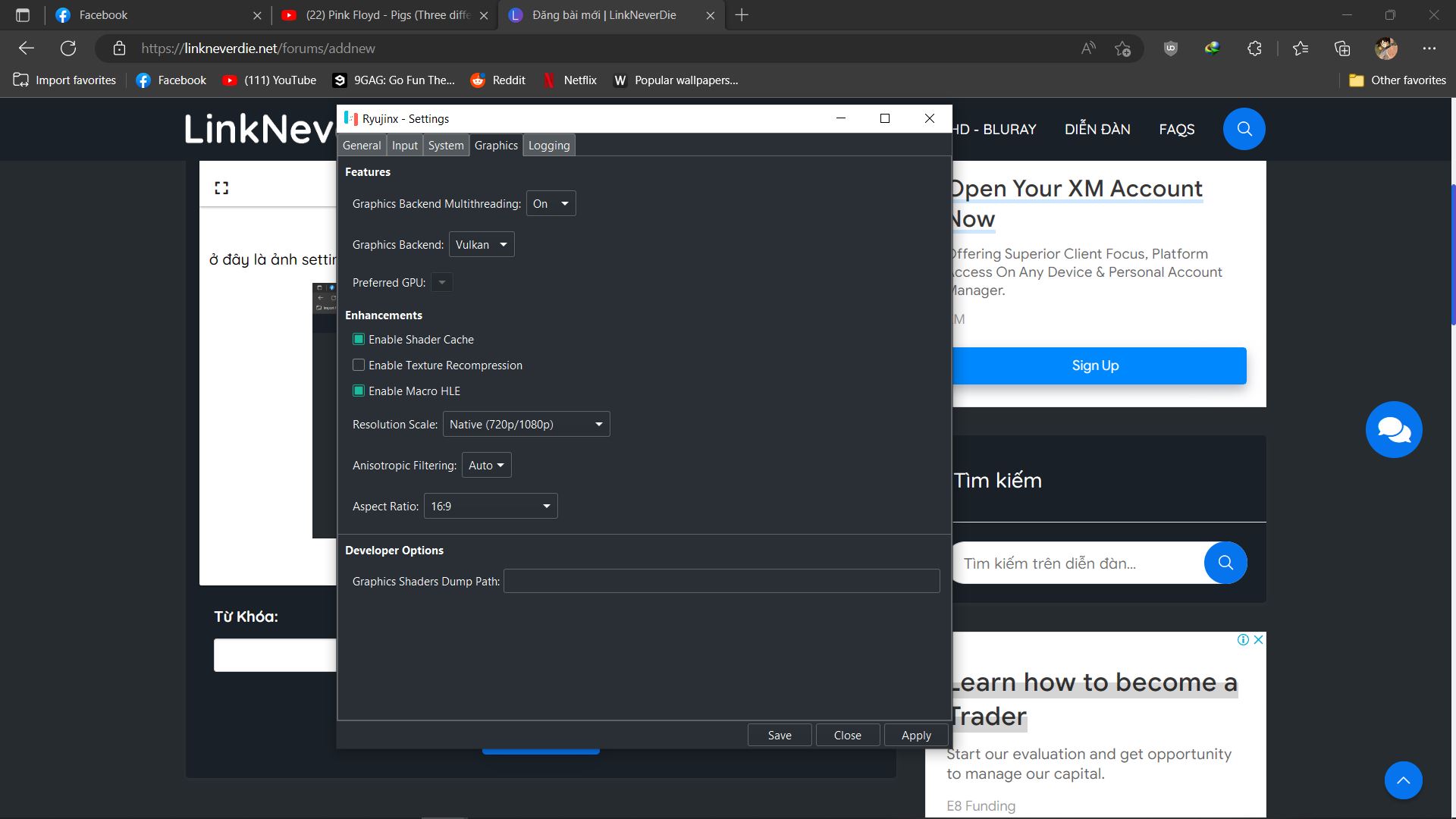1456x819 pixels.
Task: Click the Save button to apply settings
Action: tap(780, 734)
